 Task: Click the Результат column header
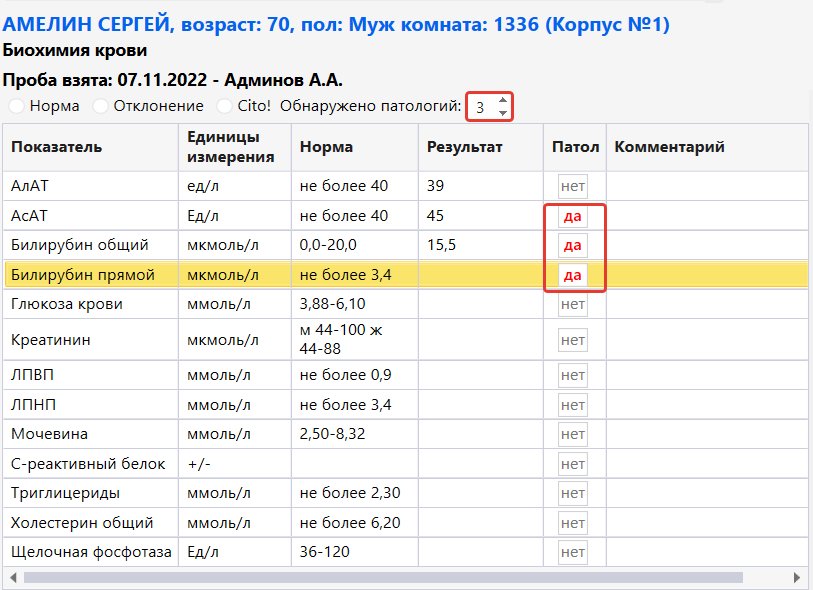point(464,147)
